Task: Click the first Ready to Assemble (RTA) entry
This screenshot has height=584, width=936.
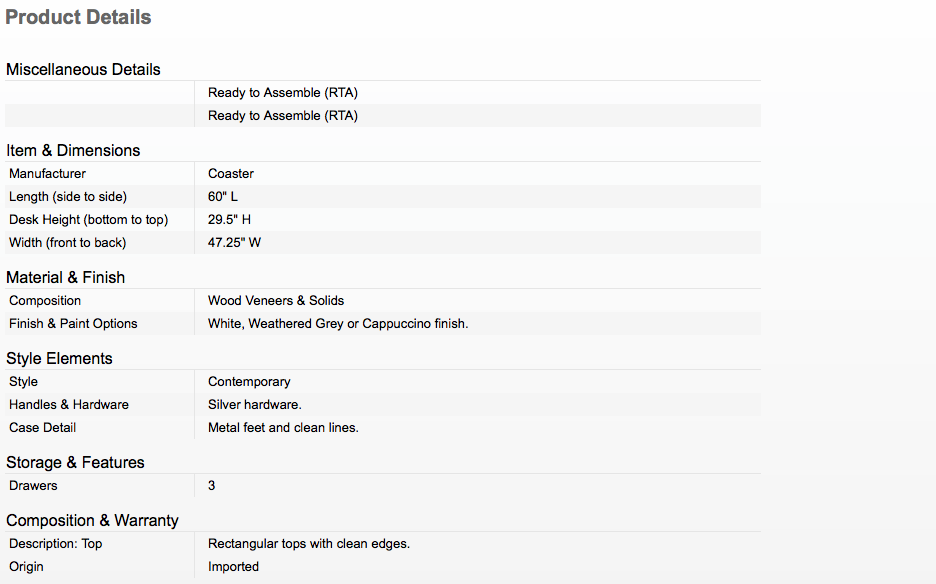Action: pos(283,93)
